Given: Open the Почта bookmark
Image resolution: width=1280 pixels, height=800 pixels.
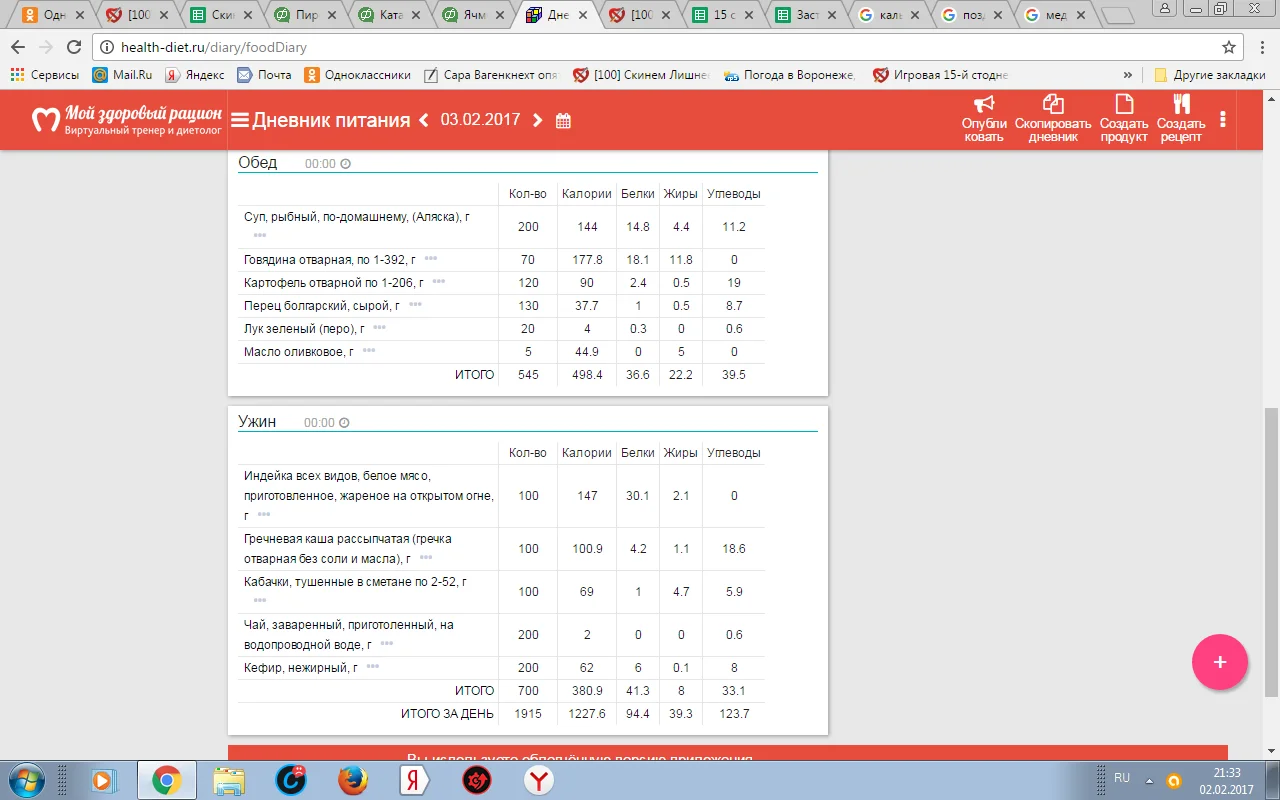Looking at the screenshot, I should (x=264, y=75).
